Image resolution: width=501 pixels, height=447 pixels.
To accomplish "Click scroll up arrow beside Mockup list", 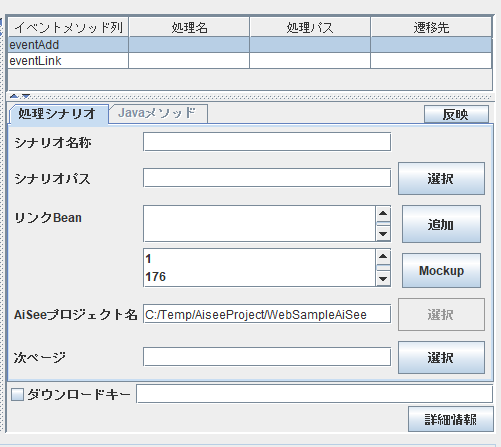I will [383, 256].
